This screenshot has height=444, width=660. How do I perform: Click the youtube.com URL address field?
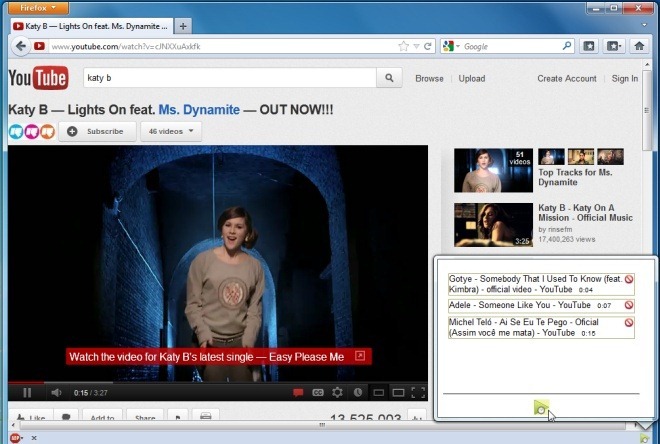(x=222, y=46)
